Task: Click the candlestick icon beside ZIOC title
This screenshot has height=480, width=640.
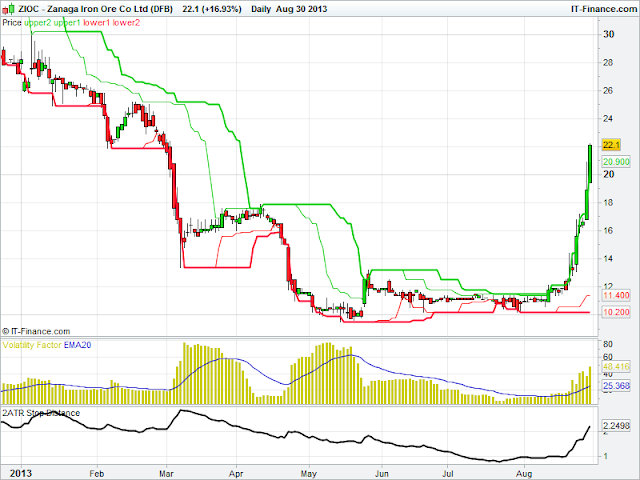Action: point(8,8)
